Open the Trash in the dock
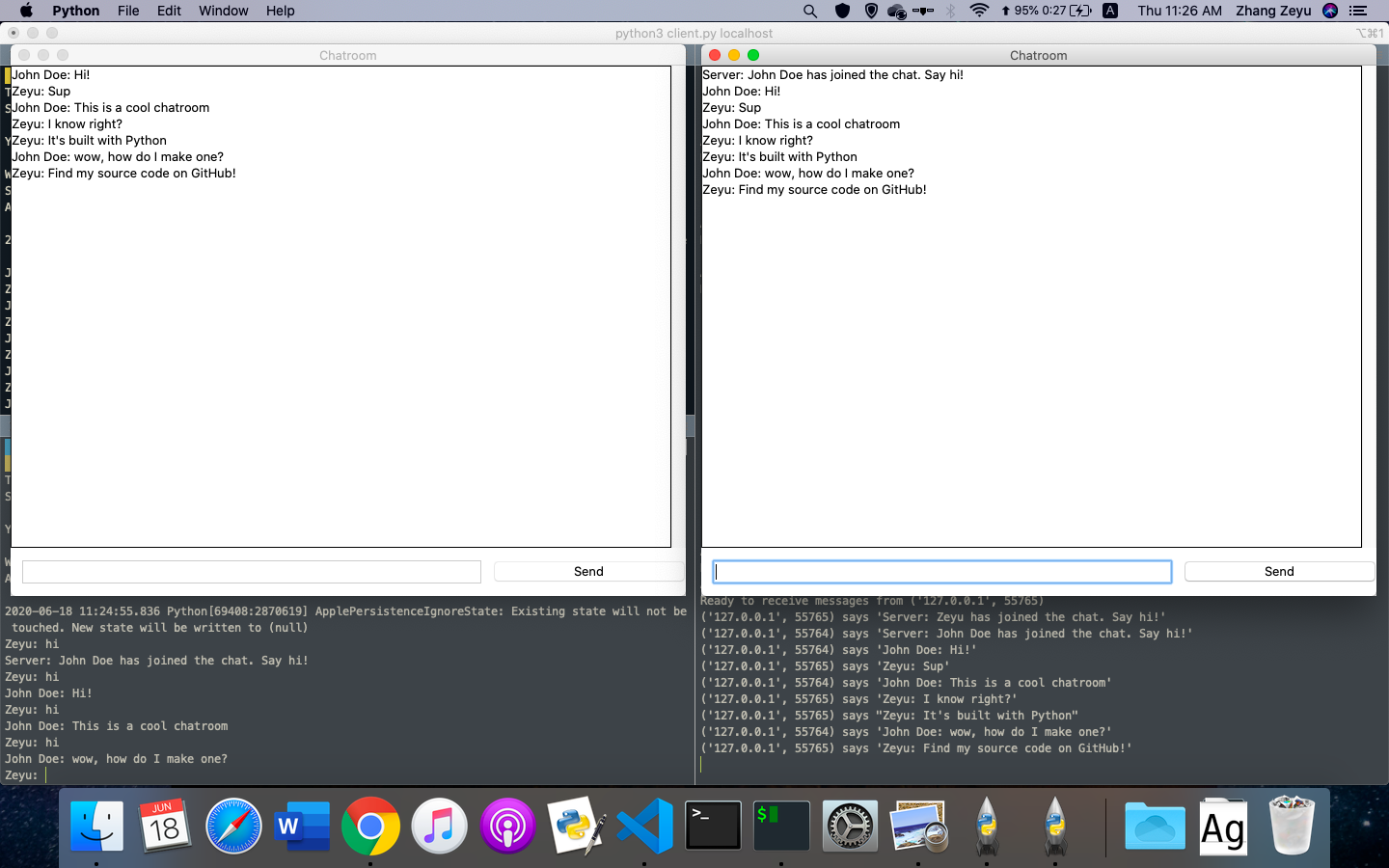This screenshot has height=868, width=1389. tap(1292, 826)
